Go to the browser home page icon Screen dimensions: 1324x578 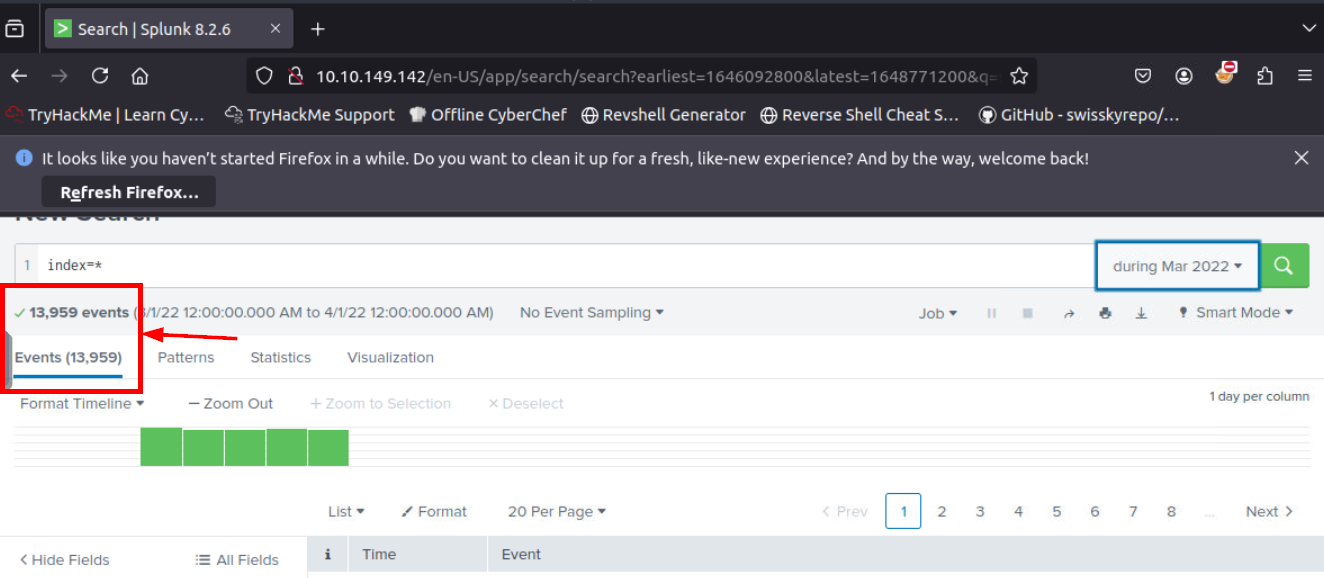[x=140, y=76]
